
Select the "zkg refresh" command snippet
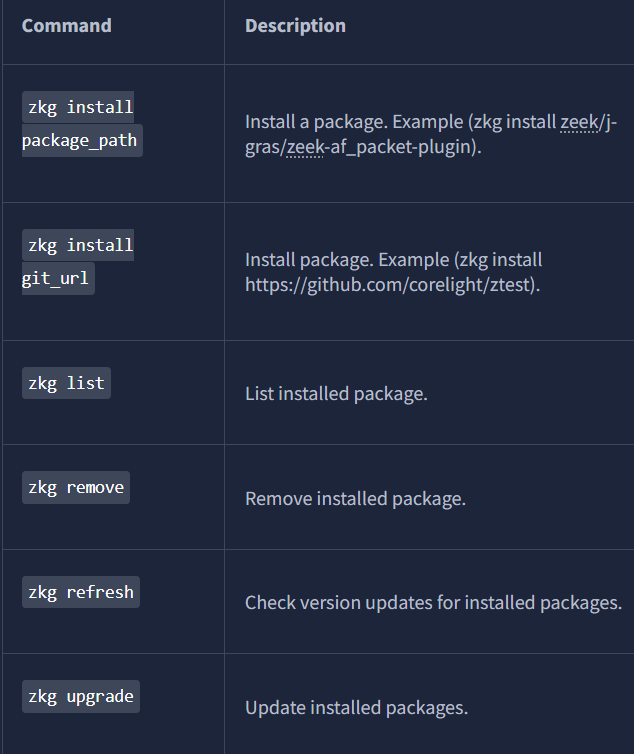click(81, 592)
